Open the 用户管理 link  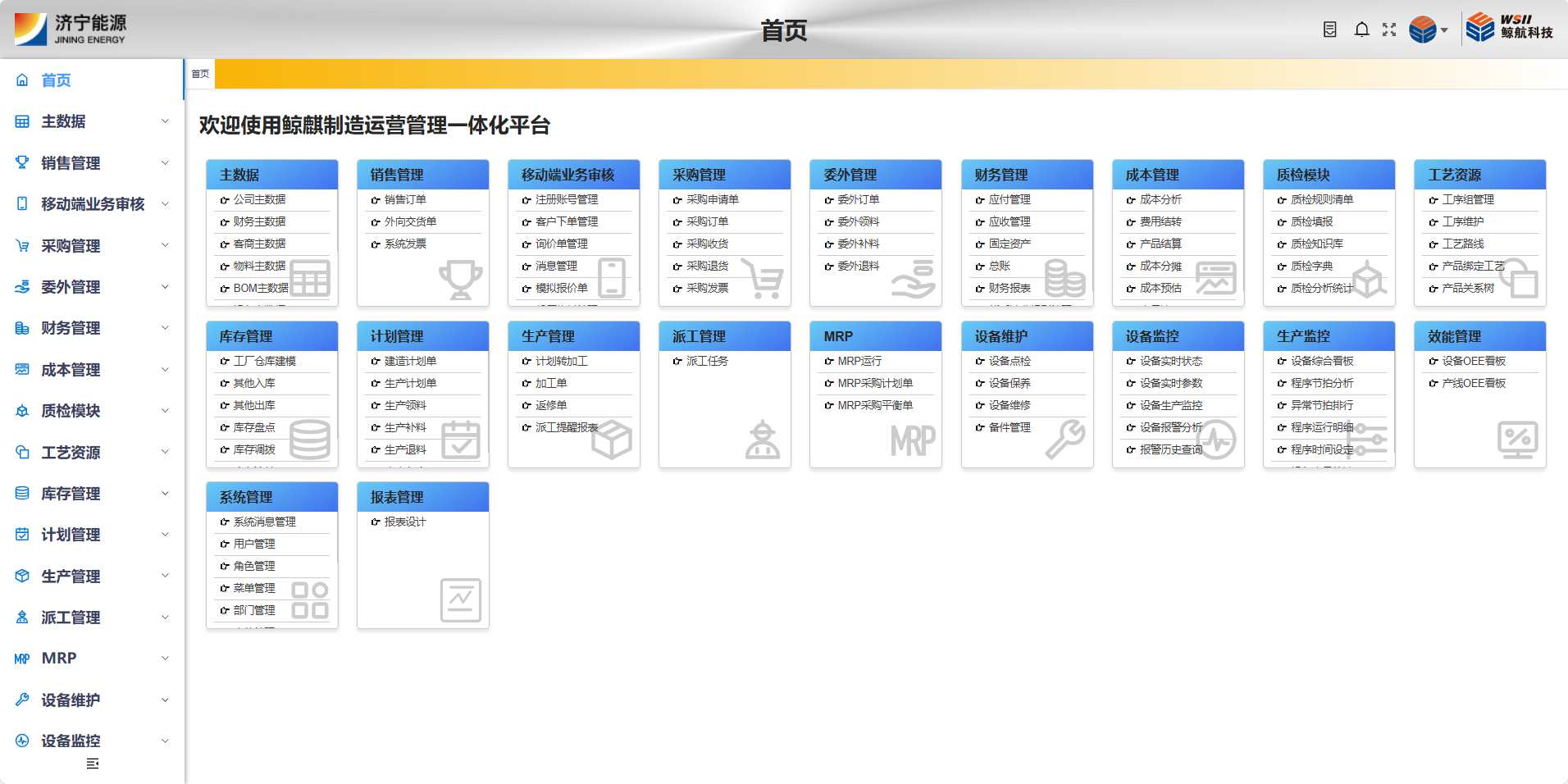click(254, 544)
